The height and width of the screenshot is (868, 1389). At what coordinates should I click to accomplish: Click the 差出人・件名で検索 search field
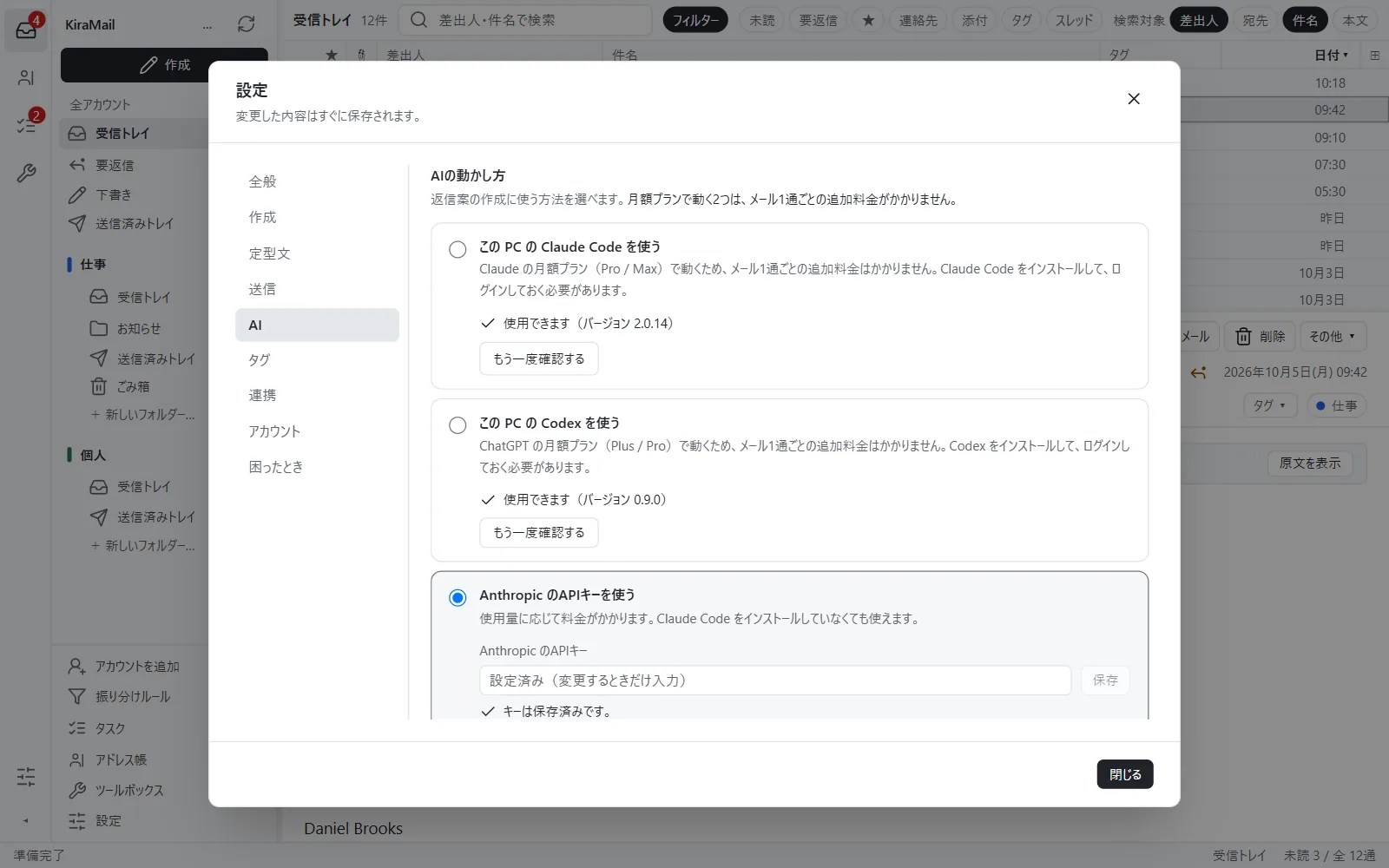[524, 20]
